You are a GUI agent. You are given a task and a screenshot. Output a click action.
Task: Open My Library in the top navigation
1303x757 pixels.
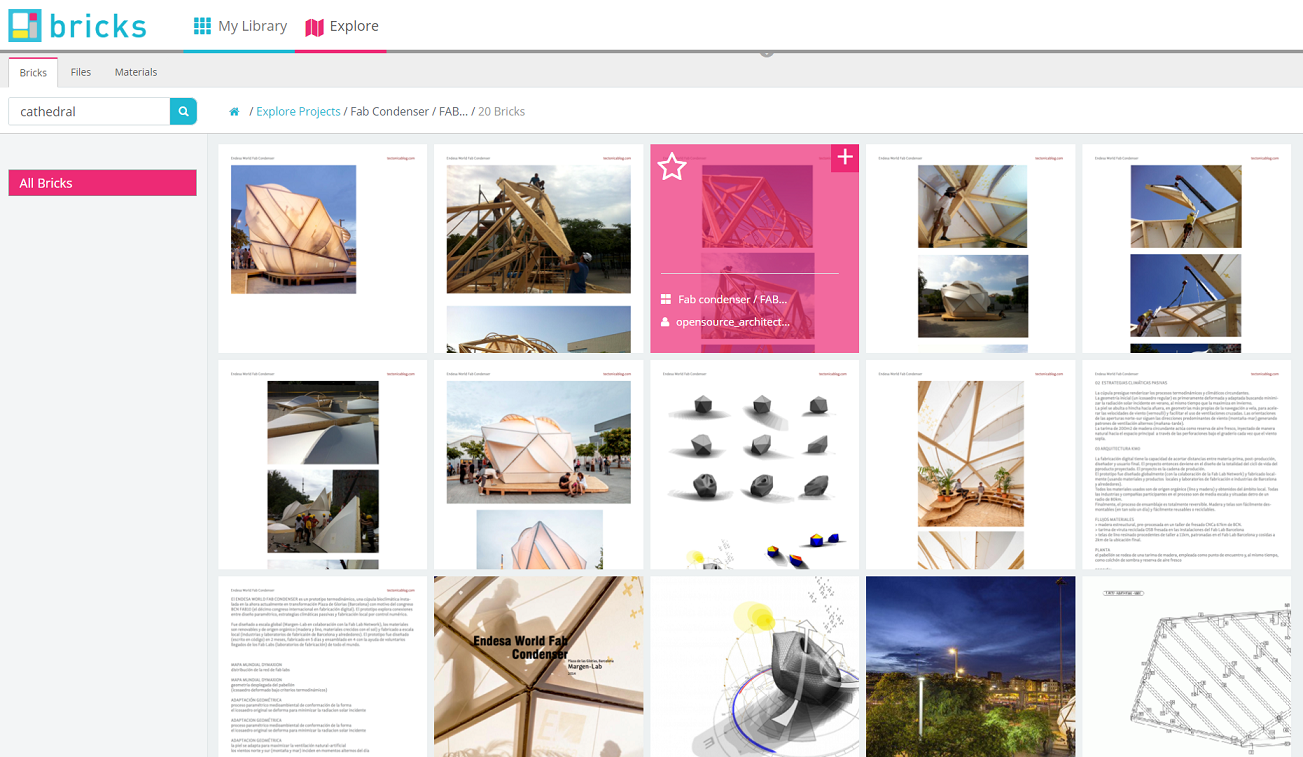(x=240, y=27)
